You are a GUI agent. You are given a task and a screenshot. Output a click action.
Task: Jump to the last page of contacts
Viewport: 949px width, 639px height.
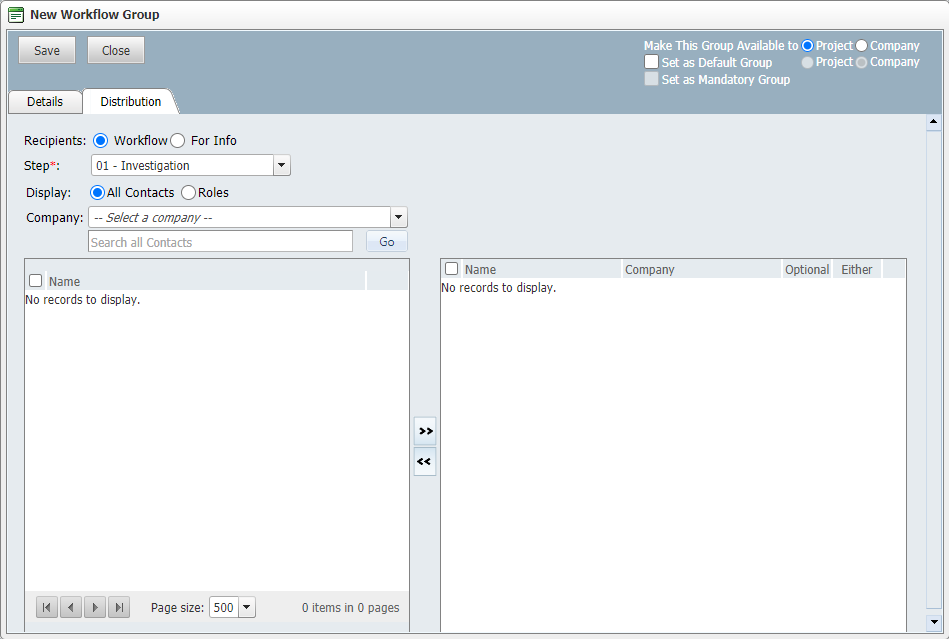[118, 607]
